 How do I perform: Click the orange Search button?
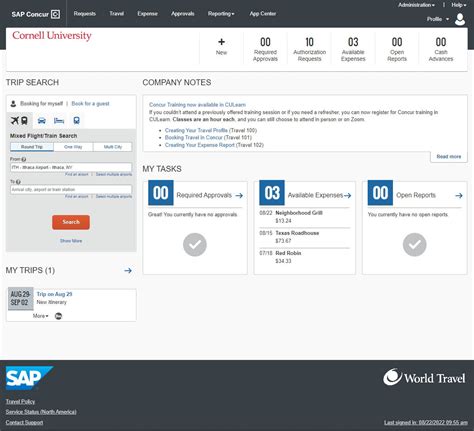[x=71, y=222]
